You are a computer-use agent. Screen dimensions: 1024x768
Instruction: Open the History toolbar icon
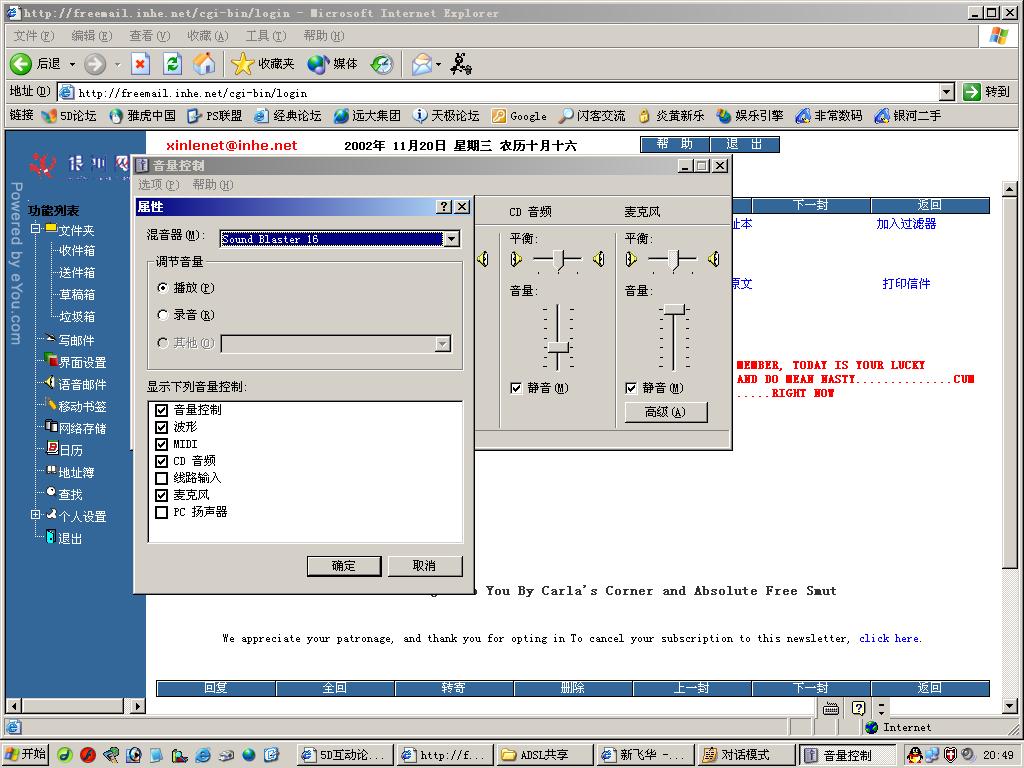[382, 64]
